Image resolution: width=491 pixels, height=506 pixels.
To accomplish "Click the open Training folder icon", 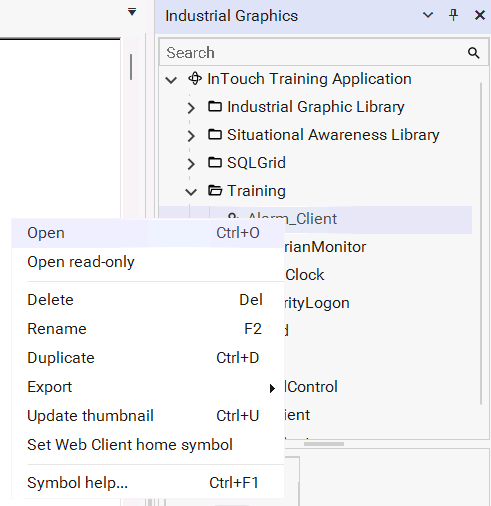I will coord(215,191).
